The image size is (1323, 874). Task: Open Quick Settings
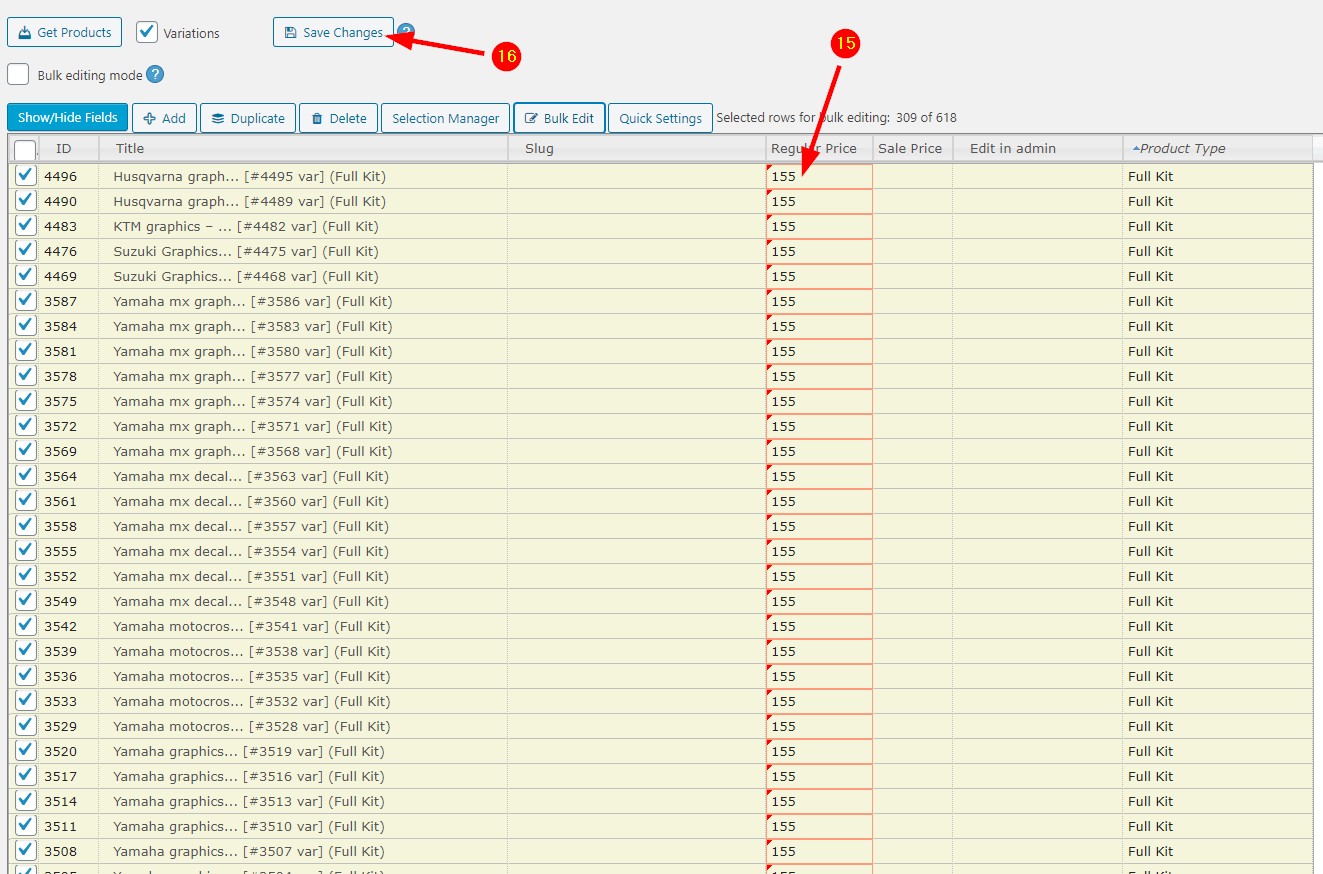coord(660,118)
